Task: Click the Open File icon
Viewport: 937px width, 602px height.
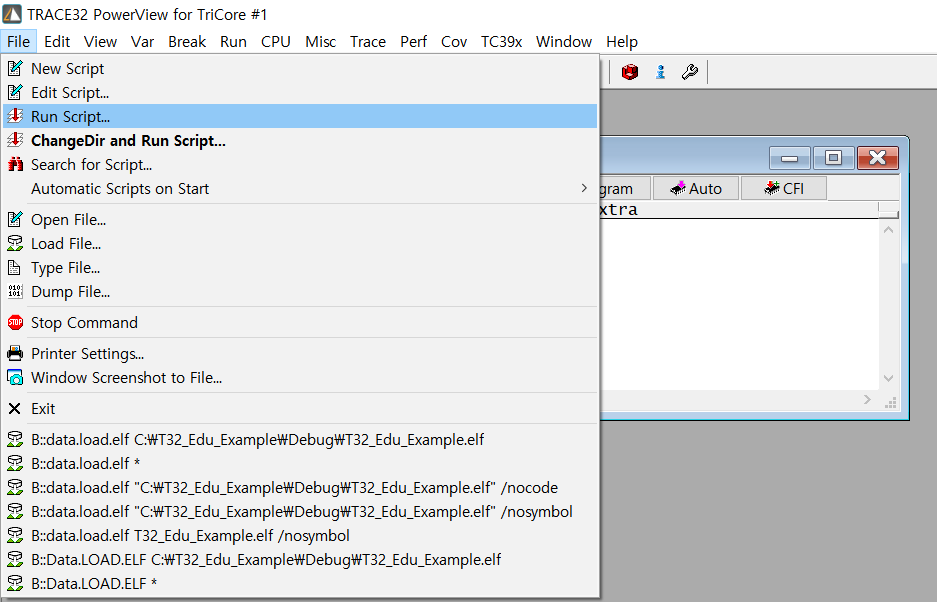Action: (15, 219)
